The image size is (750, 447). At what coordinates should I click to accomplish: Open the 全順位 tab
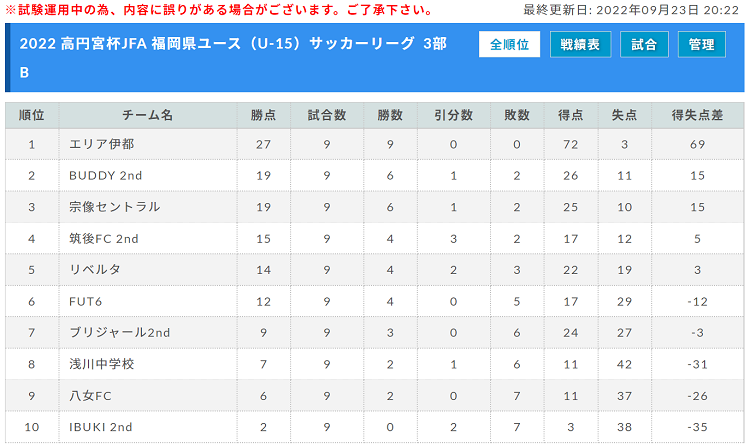click(x=509, y=44)
